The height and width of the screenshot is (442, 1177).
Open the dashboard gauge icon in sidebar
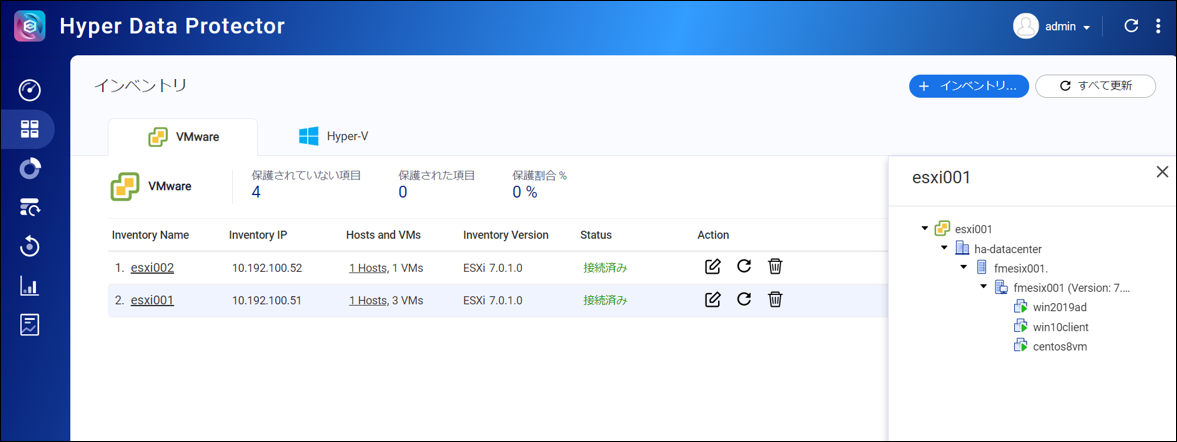click(30, 91)
